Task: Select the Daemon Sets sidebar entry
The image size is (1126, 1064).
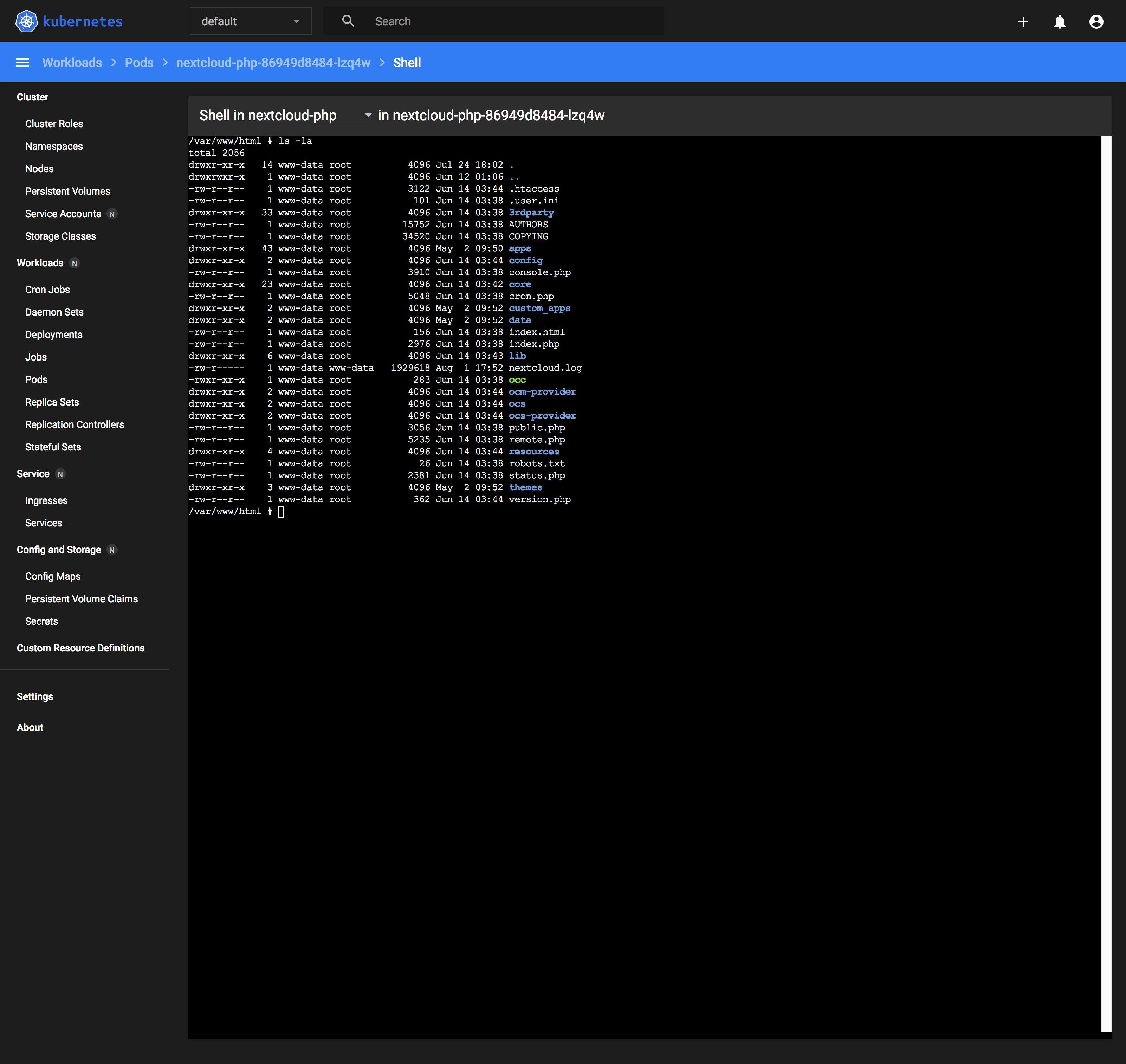Action: 54,312
